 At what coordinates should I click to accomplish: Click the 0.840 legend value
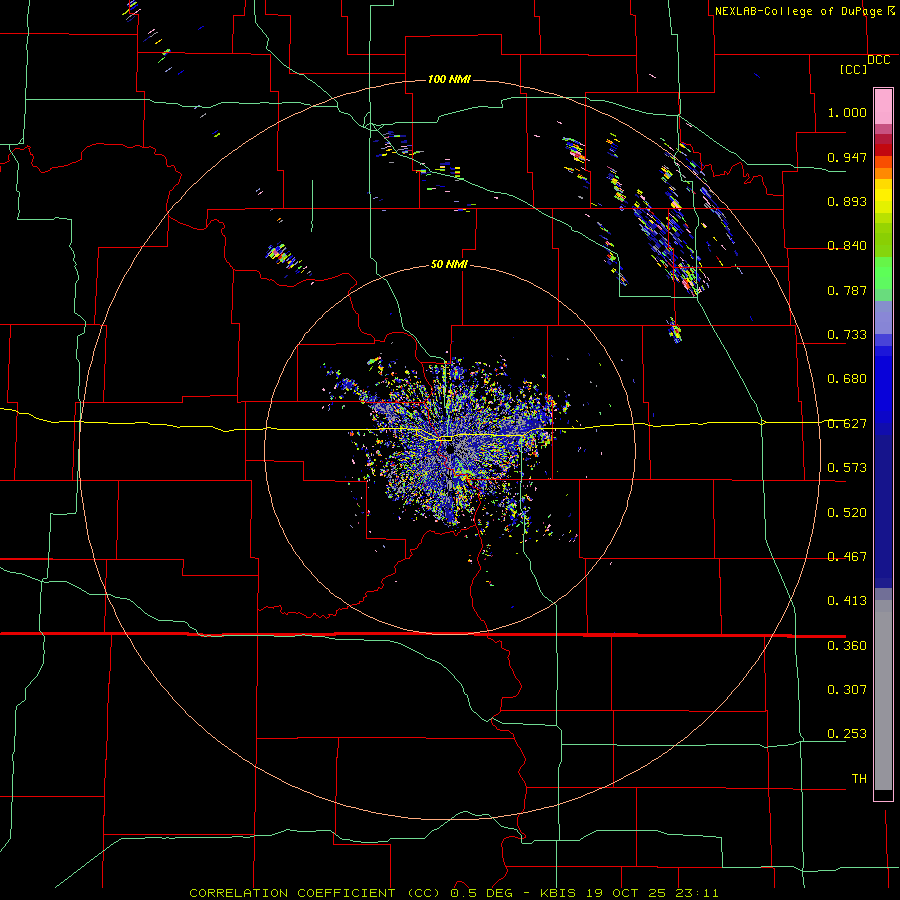pos(847,246)
